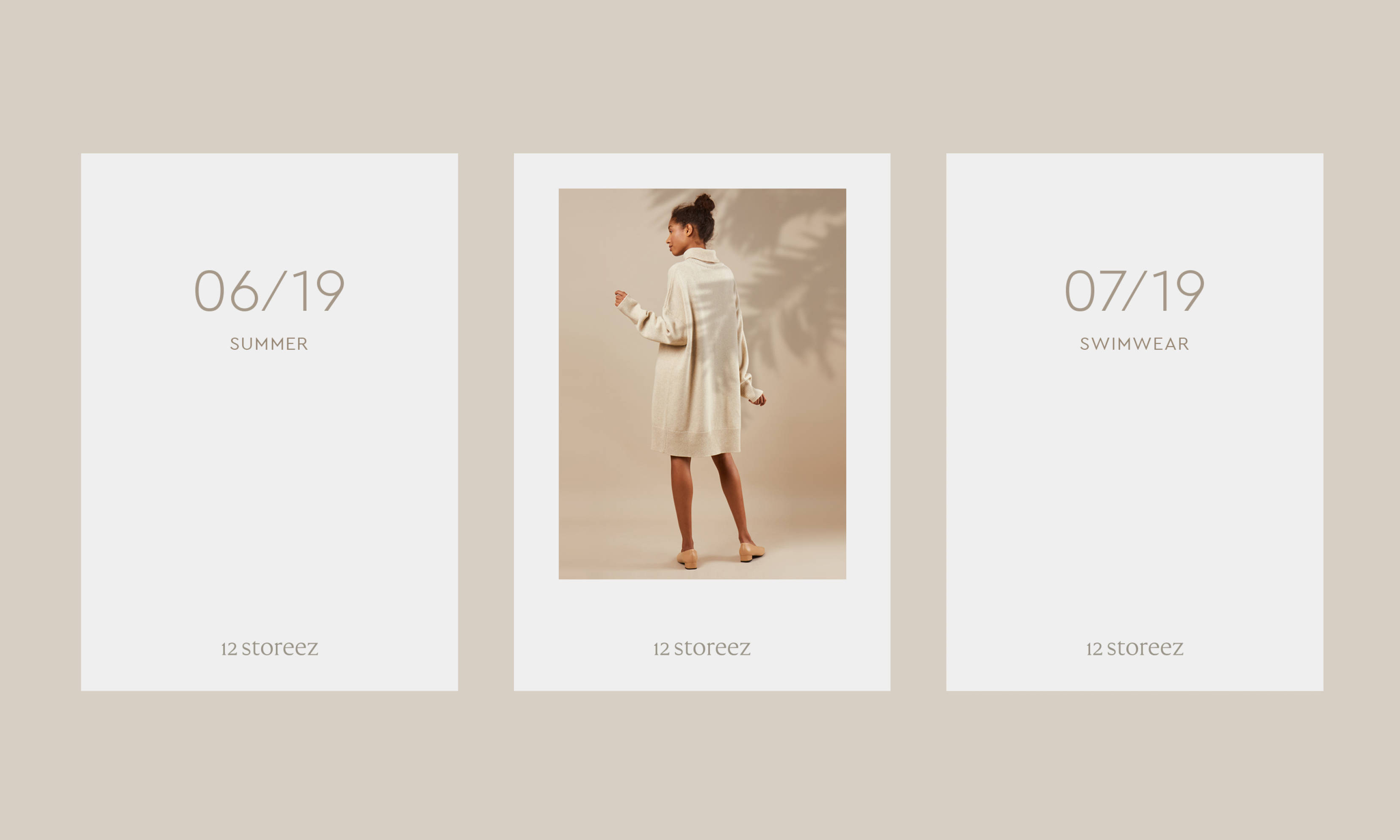
Task: Click the model's hair bun
Action: point(704,203)
